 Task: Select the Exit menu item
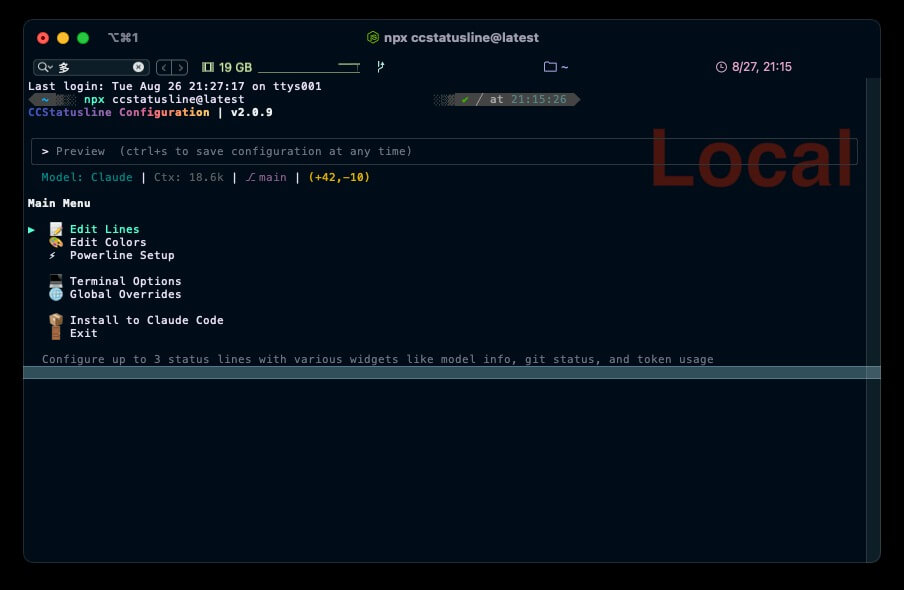[84, 333]
